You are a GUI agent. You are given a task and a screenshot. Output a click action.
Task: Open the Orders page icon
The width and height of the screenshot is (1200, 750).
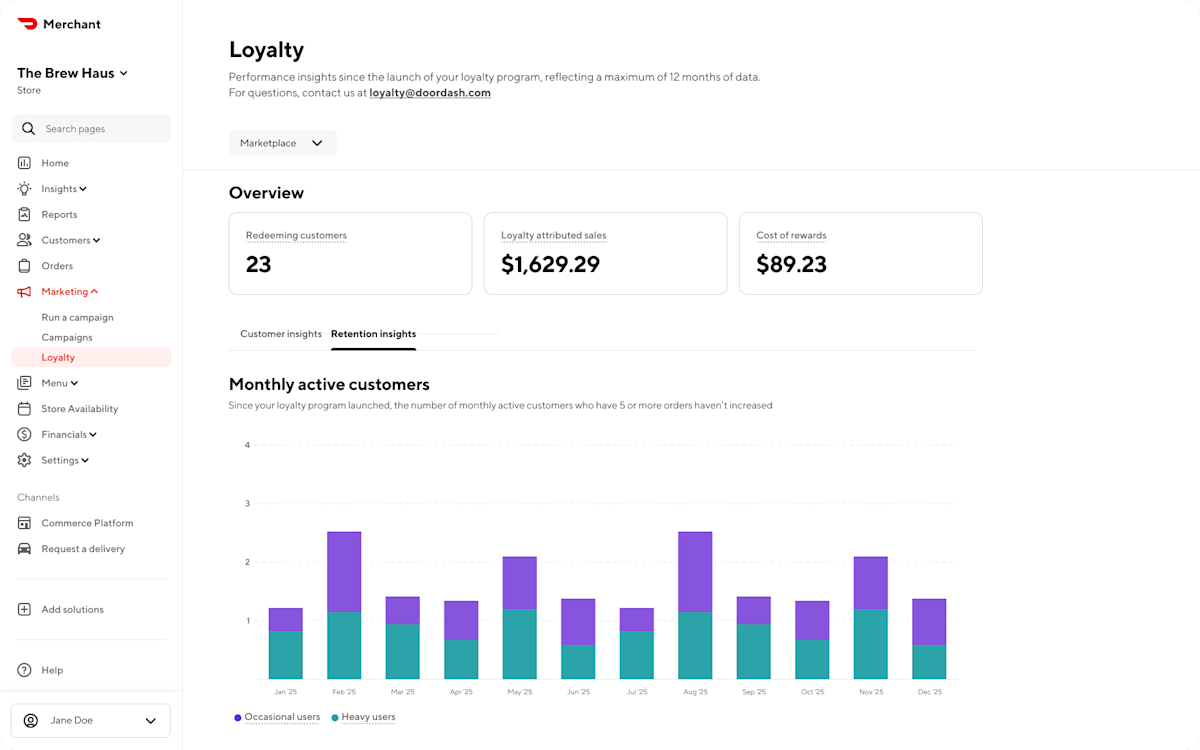pos(23,265)
